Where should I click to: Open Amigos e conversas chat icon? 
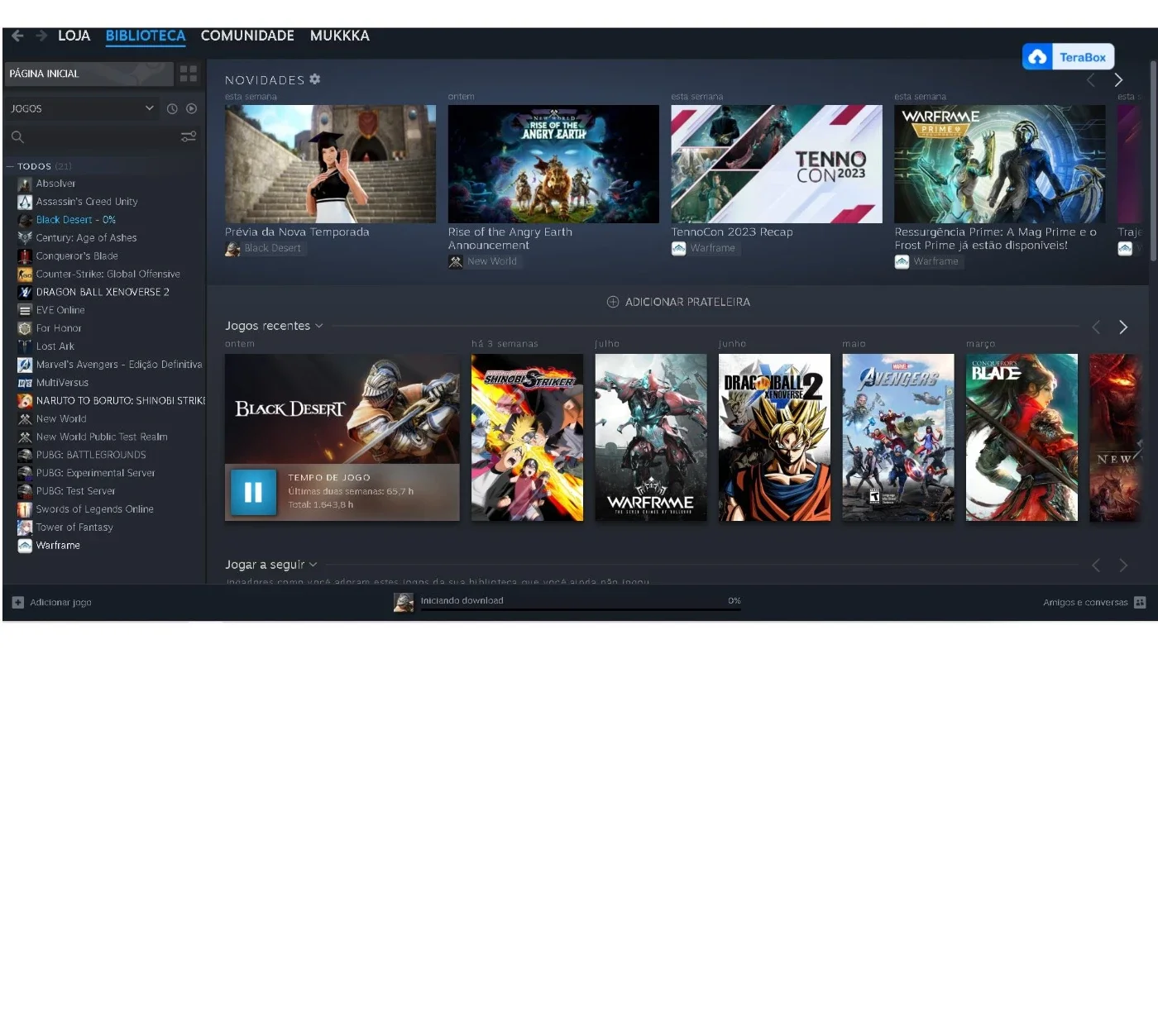click(x=1140, y=602)
